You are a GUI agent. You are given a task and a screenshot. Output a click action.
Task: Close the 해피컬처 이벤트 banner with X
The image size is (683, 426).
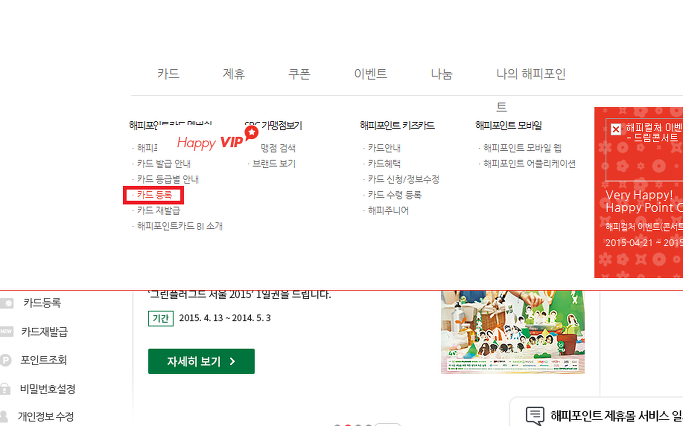(x=615, y=130)
